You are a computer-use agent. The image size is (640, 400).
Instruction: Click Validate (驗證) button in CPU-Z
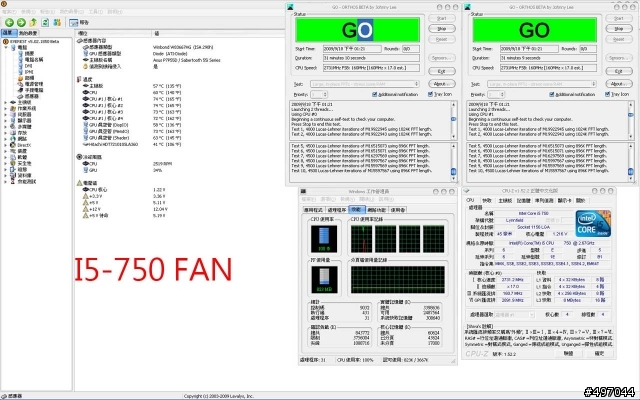pos(569,353)
